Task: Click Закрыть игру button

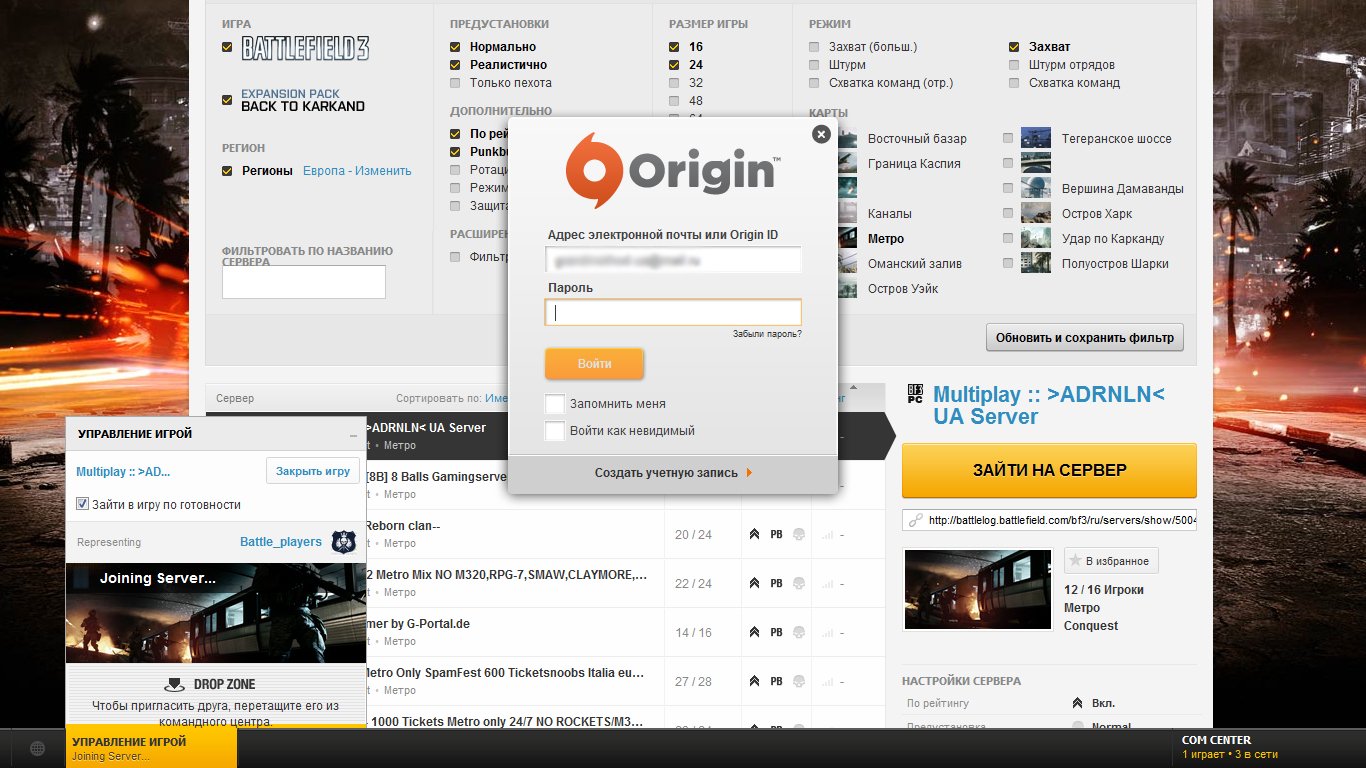Action: coord(313,471)
